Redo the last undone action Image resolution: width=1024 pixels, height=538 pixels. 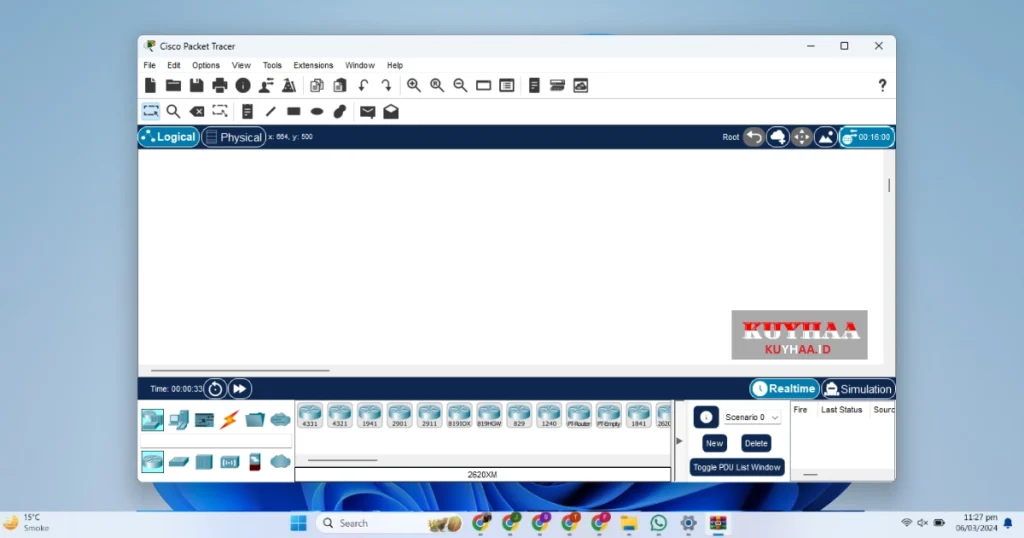386,86
